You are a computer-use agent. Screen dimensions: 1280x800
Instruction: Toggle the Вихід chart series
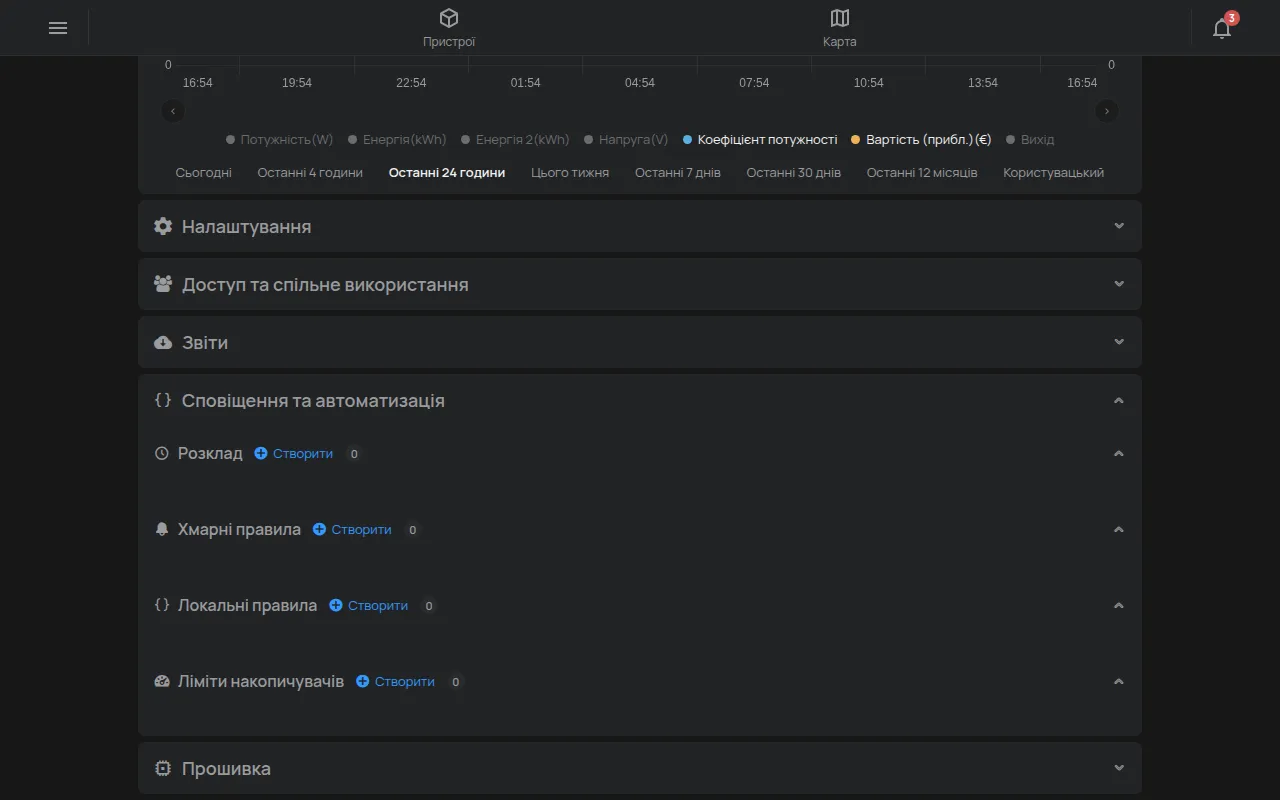(x=1030, y=140)
